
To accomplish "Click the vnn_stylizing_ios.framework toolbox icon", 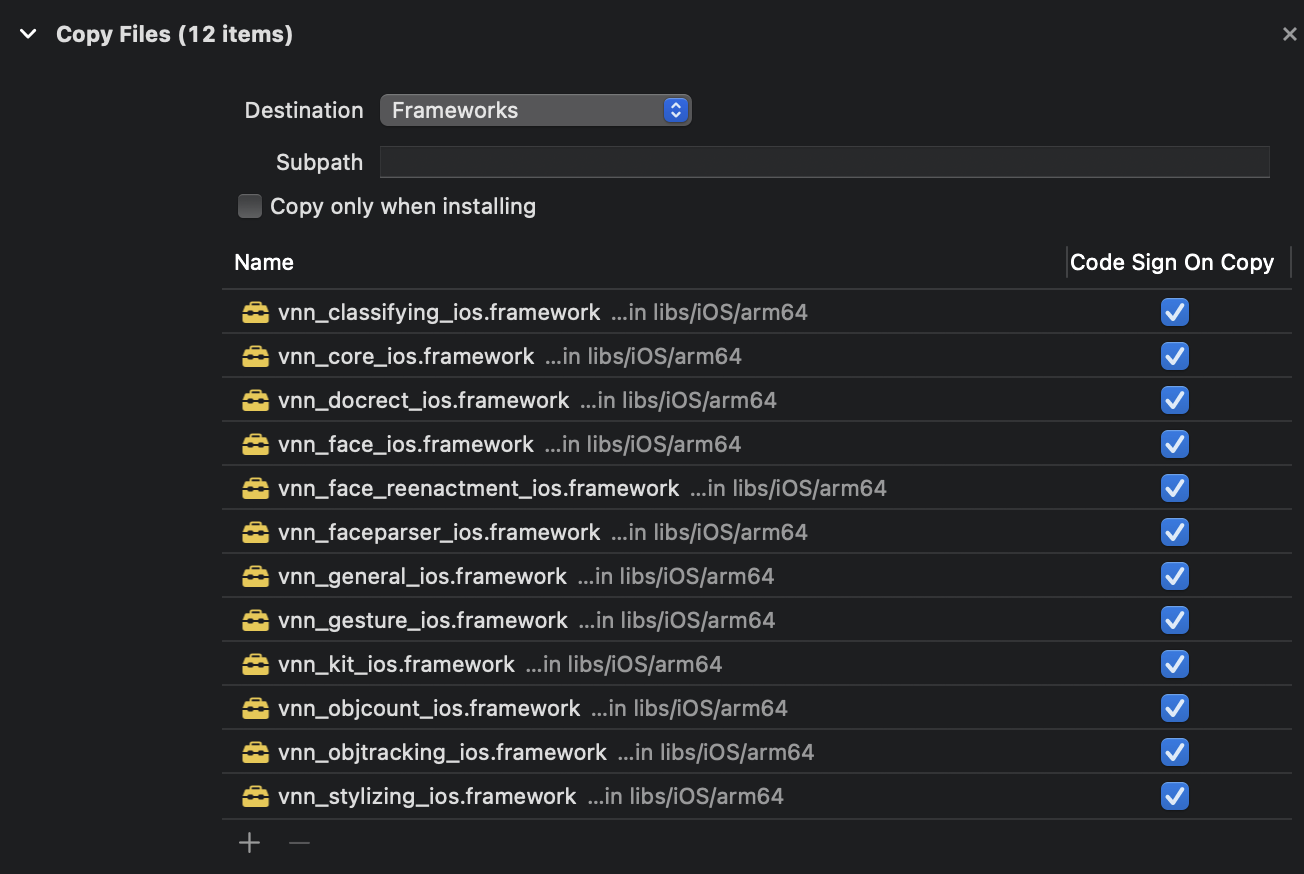I will [255, 797].
